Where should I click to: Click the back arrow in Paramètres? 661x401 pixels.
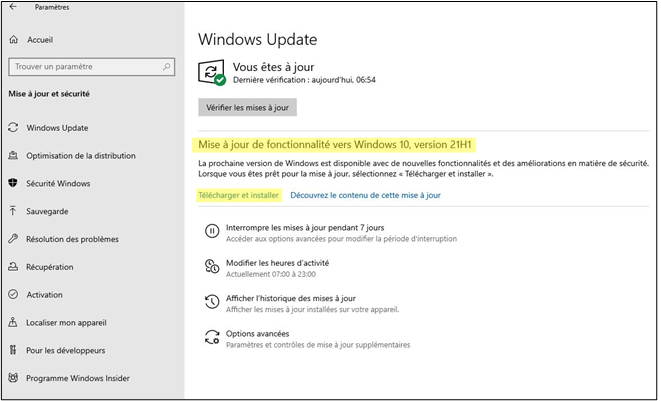pos(13,7)
